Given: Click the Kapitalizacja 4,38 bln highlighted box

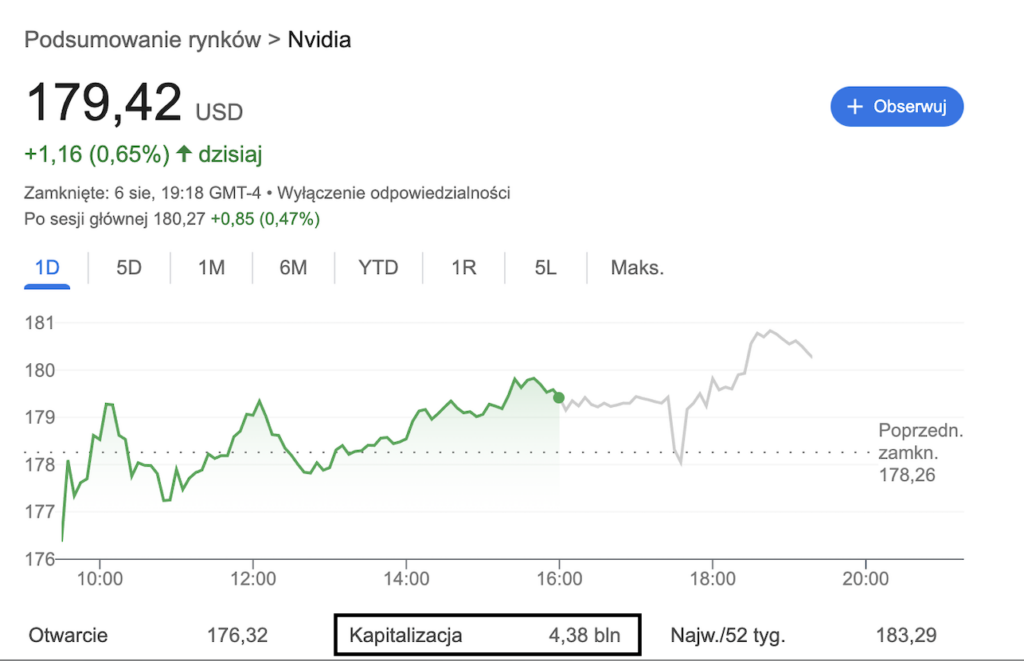Looking at the screenshot, I should (x=487, y=635).
